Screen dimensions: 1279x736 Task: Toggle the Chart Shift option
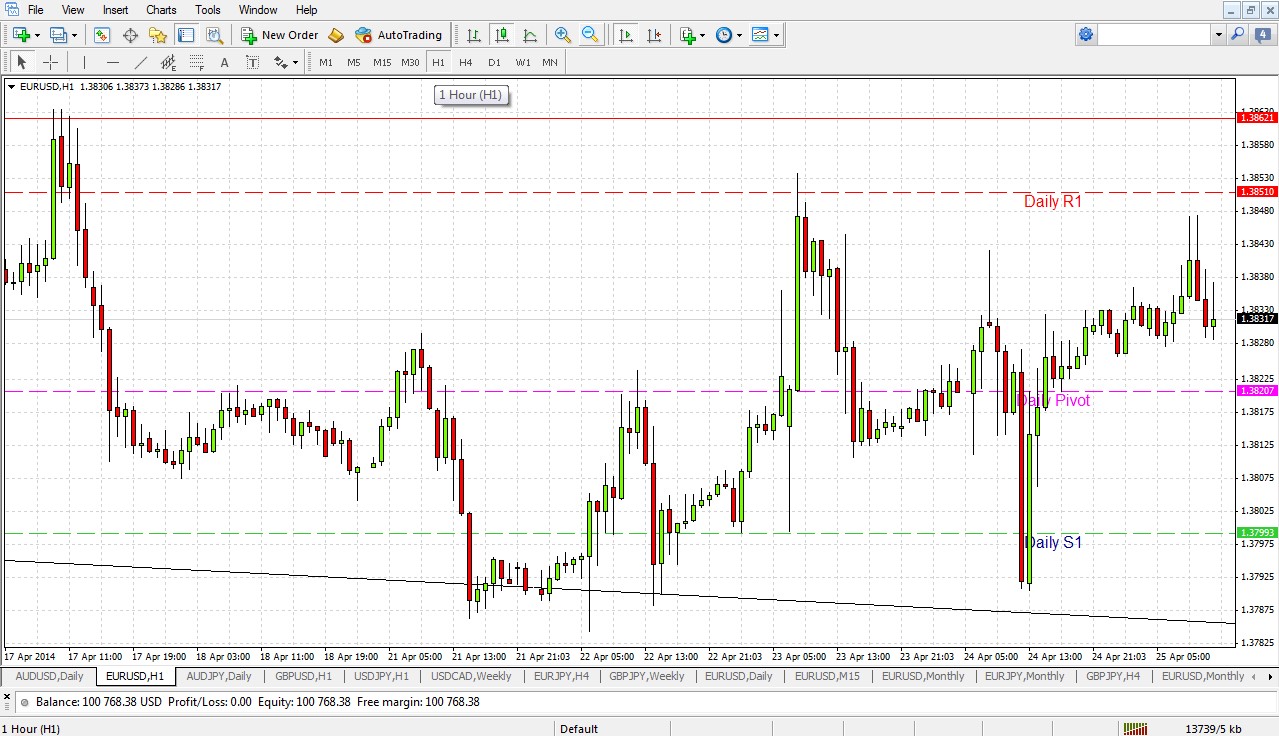pos(654,35)
